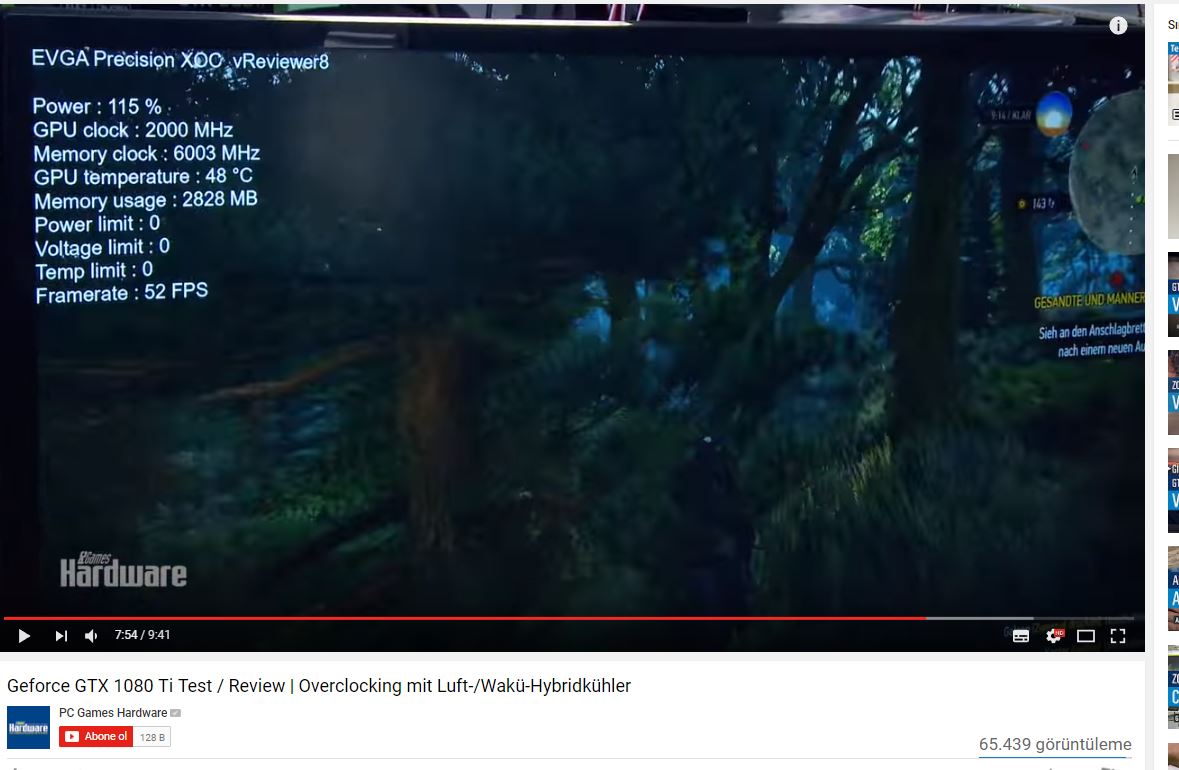
Task: Mute the video with the speaker icon
Action: pos(91,636)
